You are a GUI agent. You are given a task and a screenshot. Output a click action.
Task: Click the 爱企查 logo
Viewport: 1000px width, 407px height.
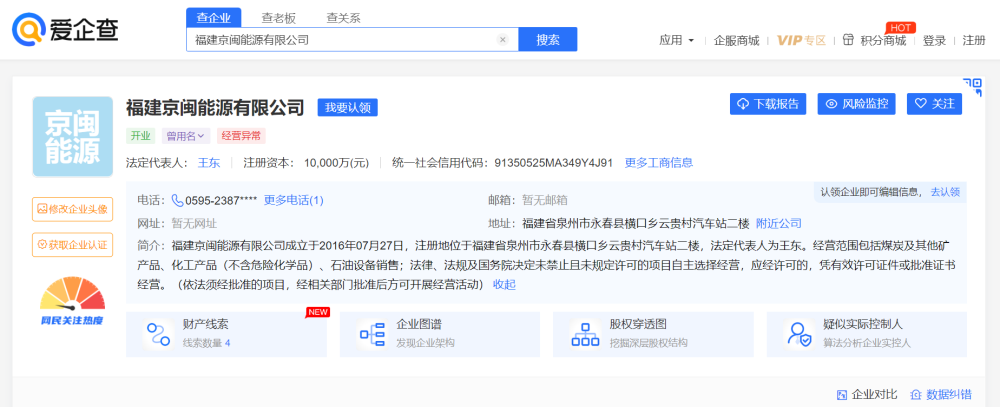tap(66, 29)
